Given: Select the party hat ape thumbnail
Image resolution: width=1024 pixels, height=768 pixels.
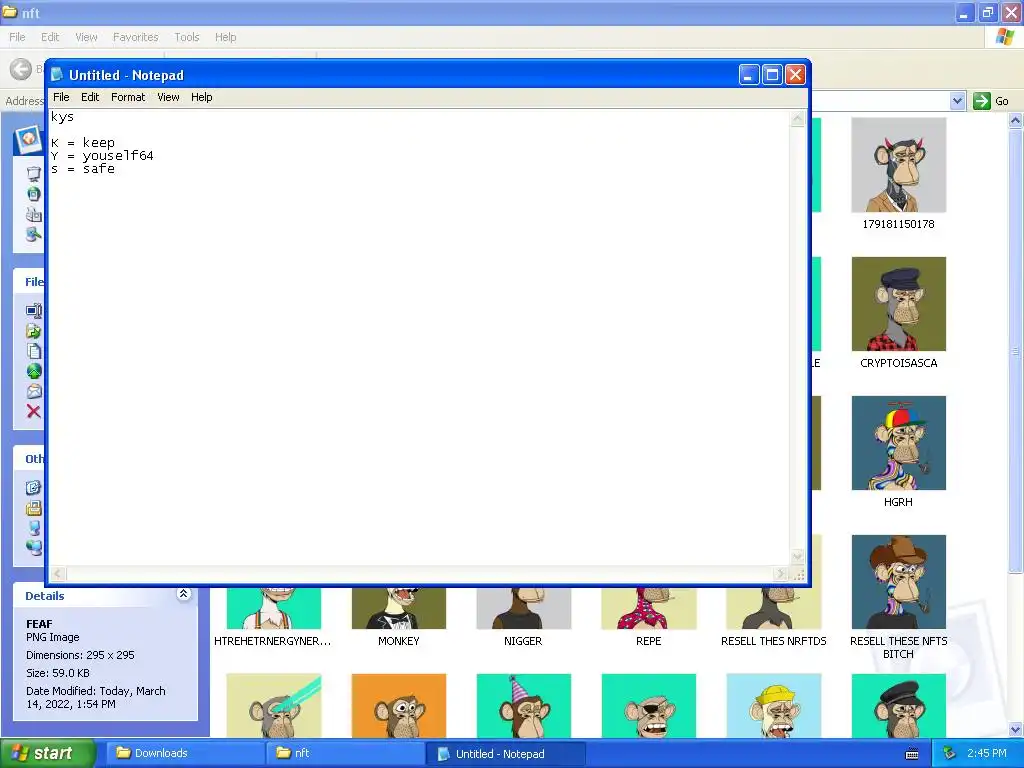Looking at the screenshot, I should pyautogui.click(x=524, y=706).
